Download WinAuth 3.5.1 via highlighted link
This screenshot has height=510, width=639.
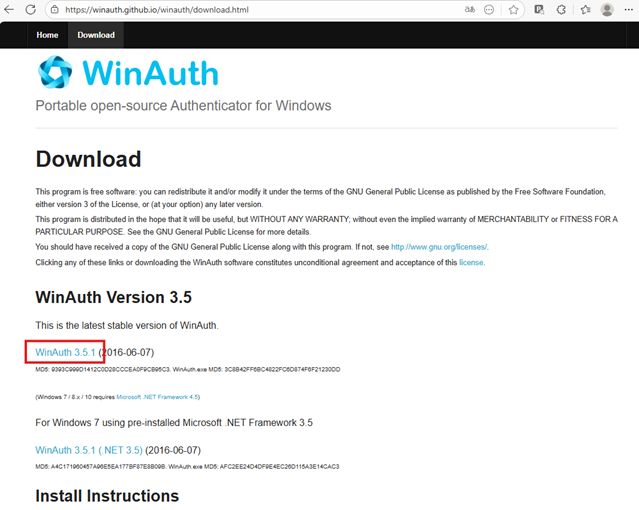[x=65, y=352]
